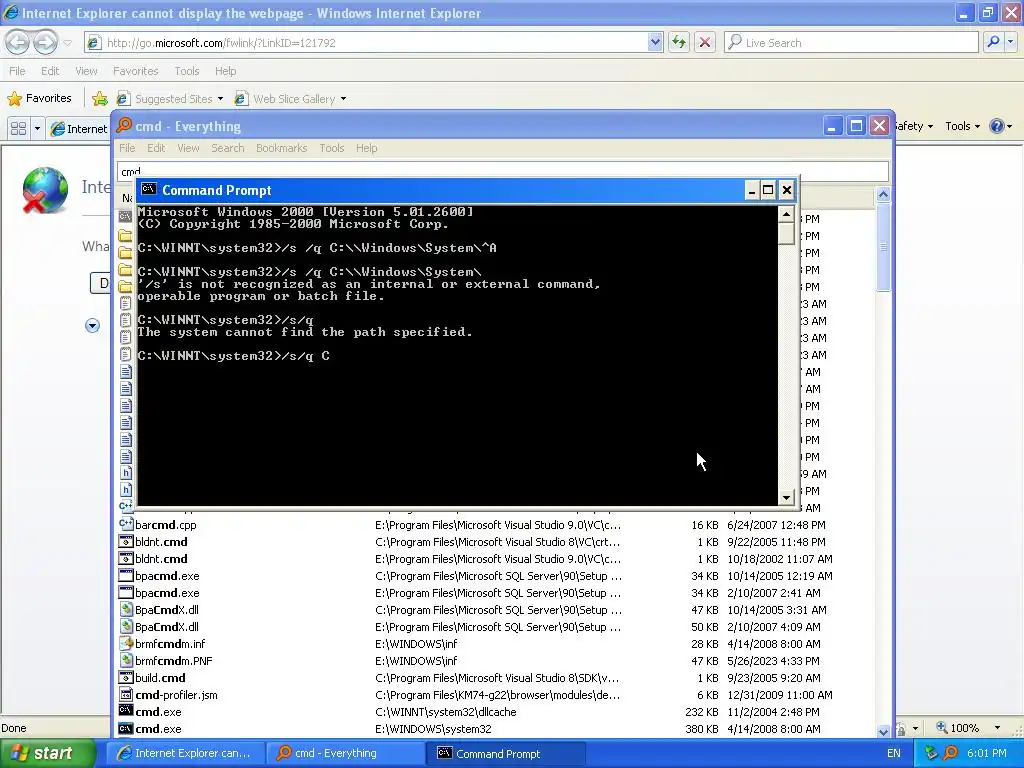
Task: Open the Everything Bookmarks menu
Action: (281, 148)
